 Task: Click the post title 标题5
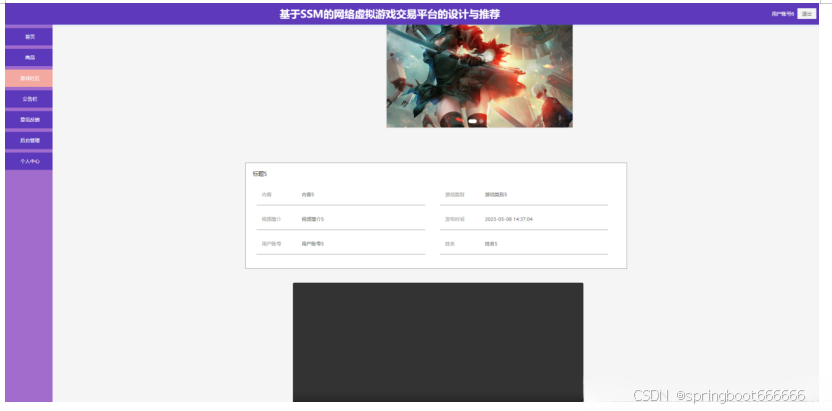click(x=260, y=174)
